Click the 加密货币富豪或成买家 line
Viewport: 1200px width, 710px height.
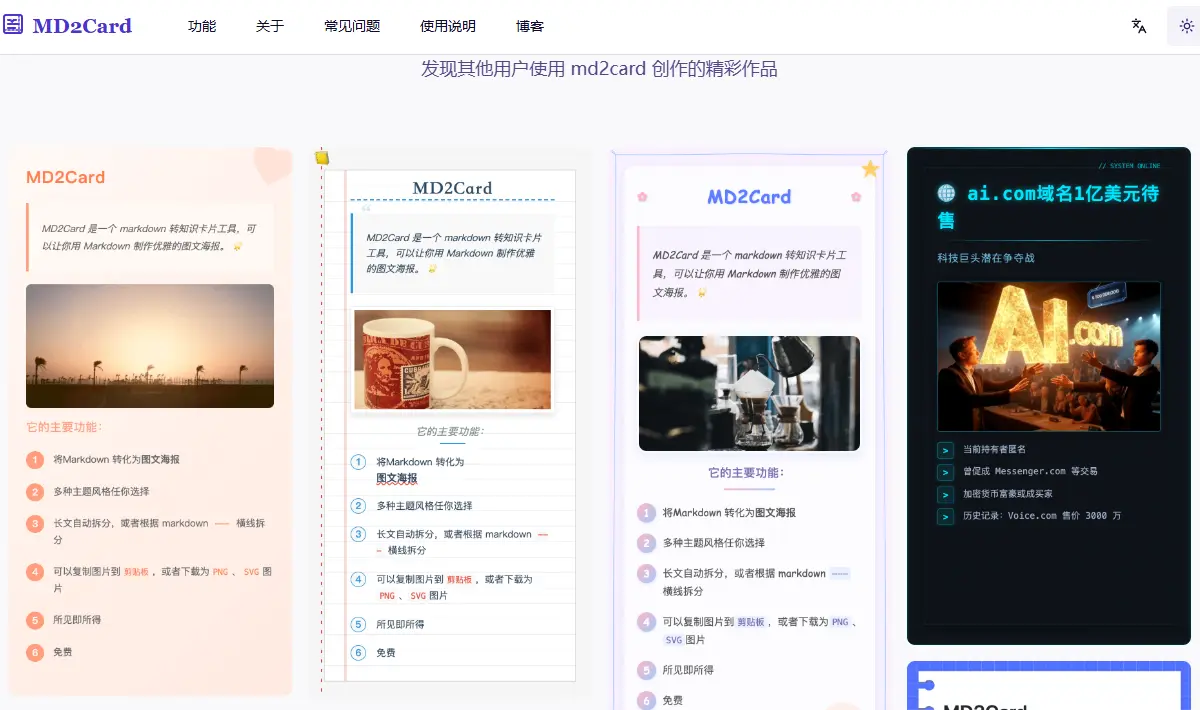(1008, 494)
